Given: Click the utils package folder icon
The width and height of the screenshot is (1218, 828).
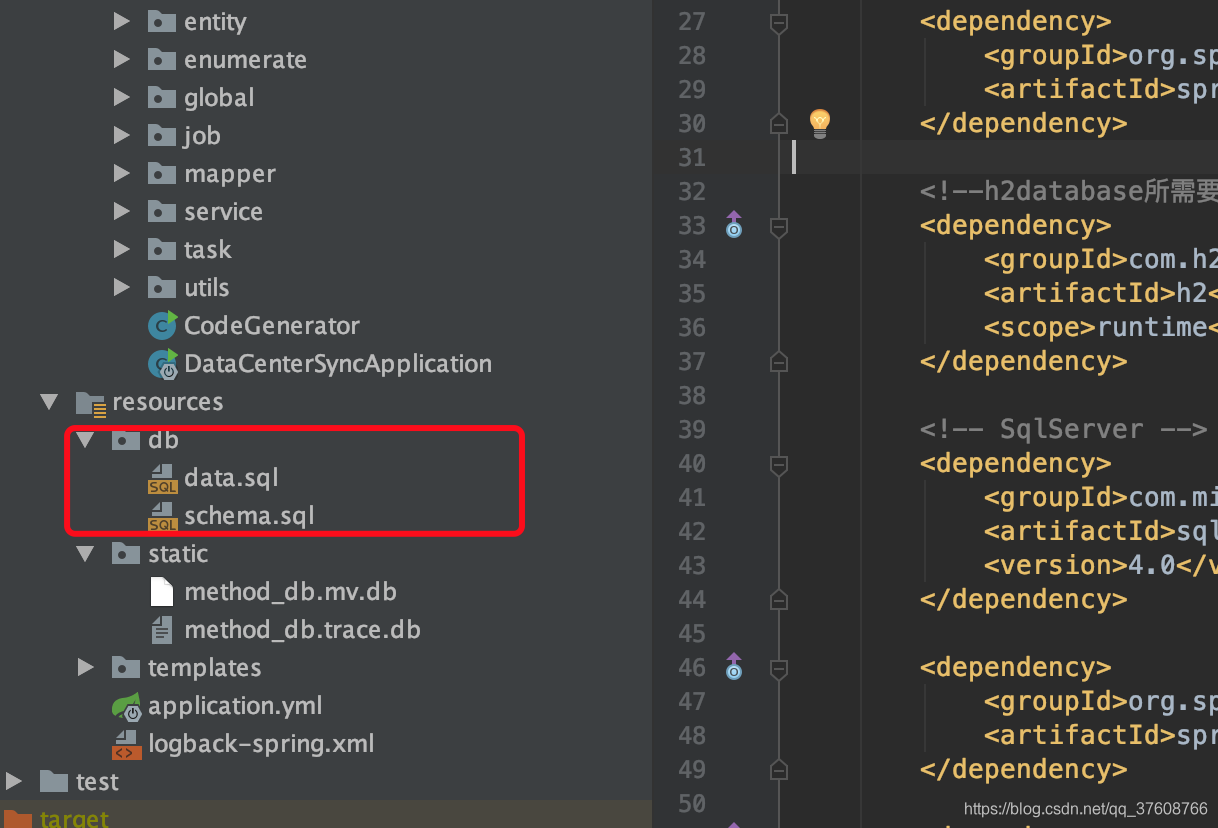Looking at the screenshot, I should (x=162, y=287).
